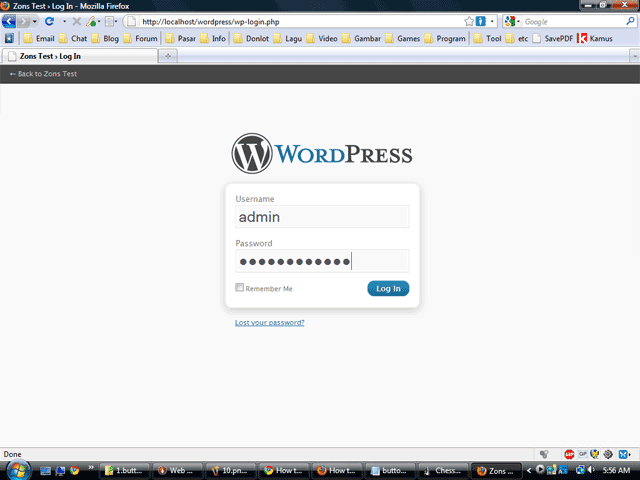Bookmark this page with the star icon
640x480 pixels.
[x=469, y=21]
